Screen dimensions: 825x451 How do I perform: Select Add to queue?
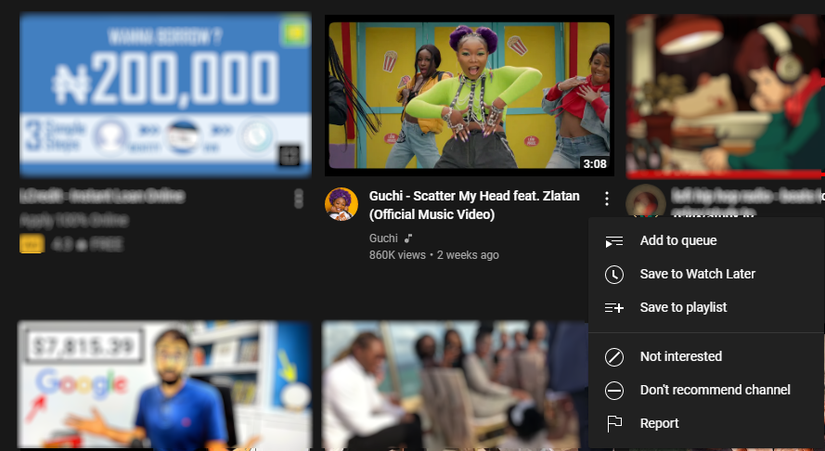[706, 241]
